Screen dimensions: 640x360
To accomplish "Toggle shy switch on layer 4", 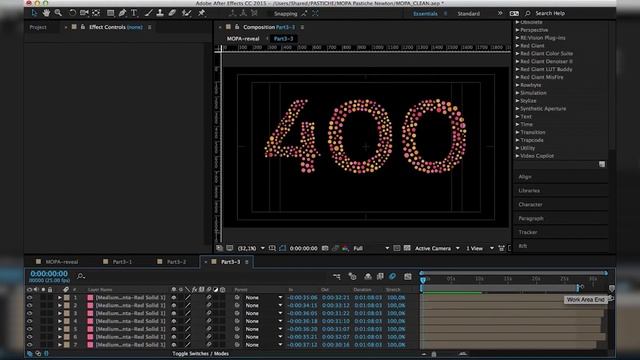I will coord(174,321).
